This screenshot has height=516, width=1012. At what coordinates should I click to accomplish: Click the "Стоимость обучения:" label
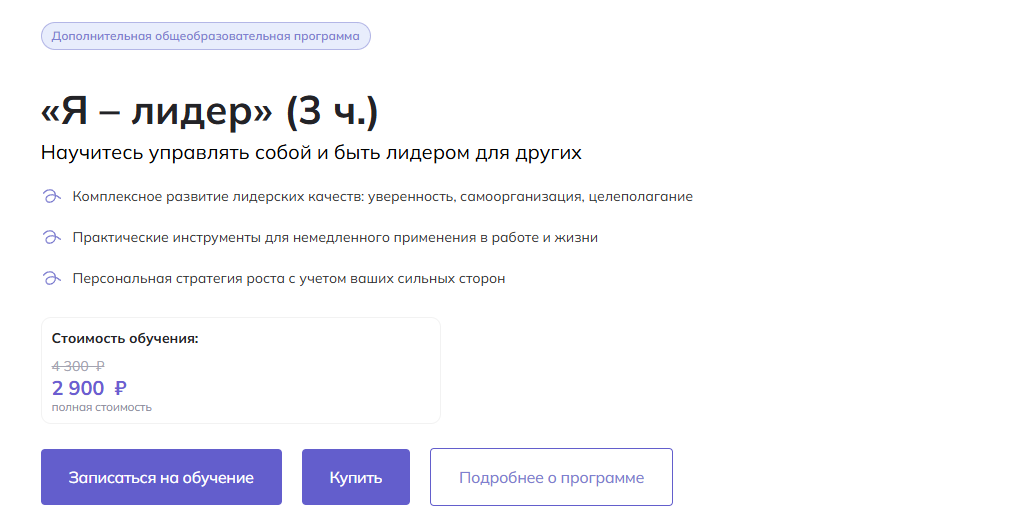[125, 338]
